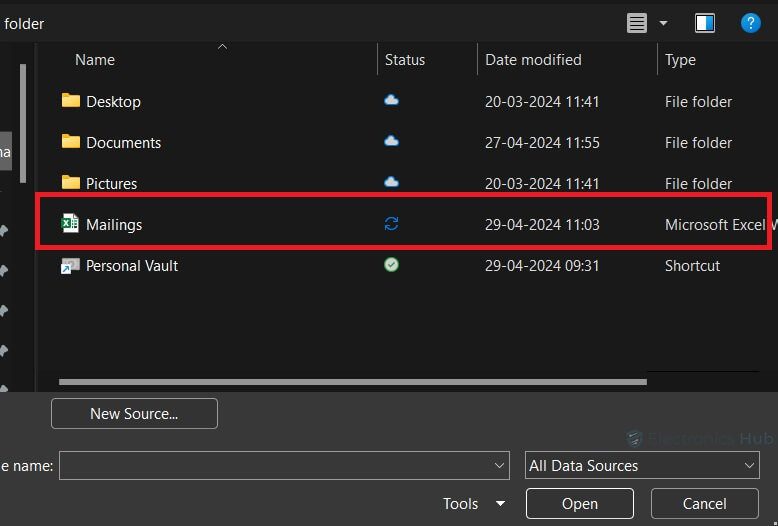The width and height of the screenshot is (778, 526).
Task: Click the sync status icon for Mailings
Action: click(392, 224)
